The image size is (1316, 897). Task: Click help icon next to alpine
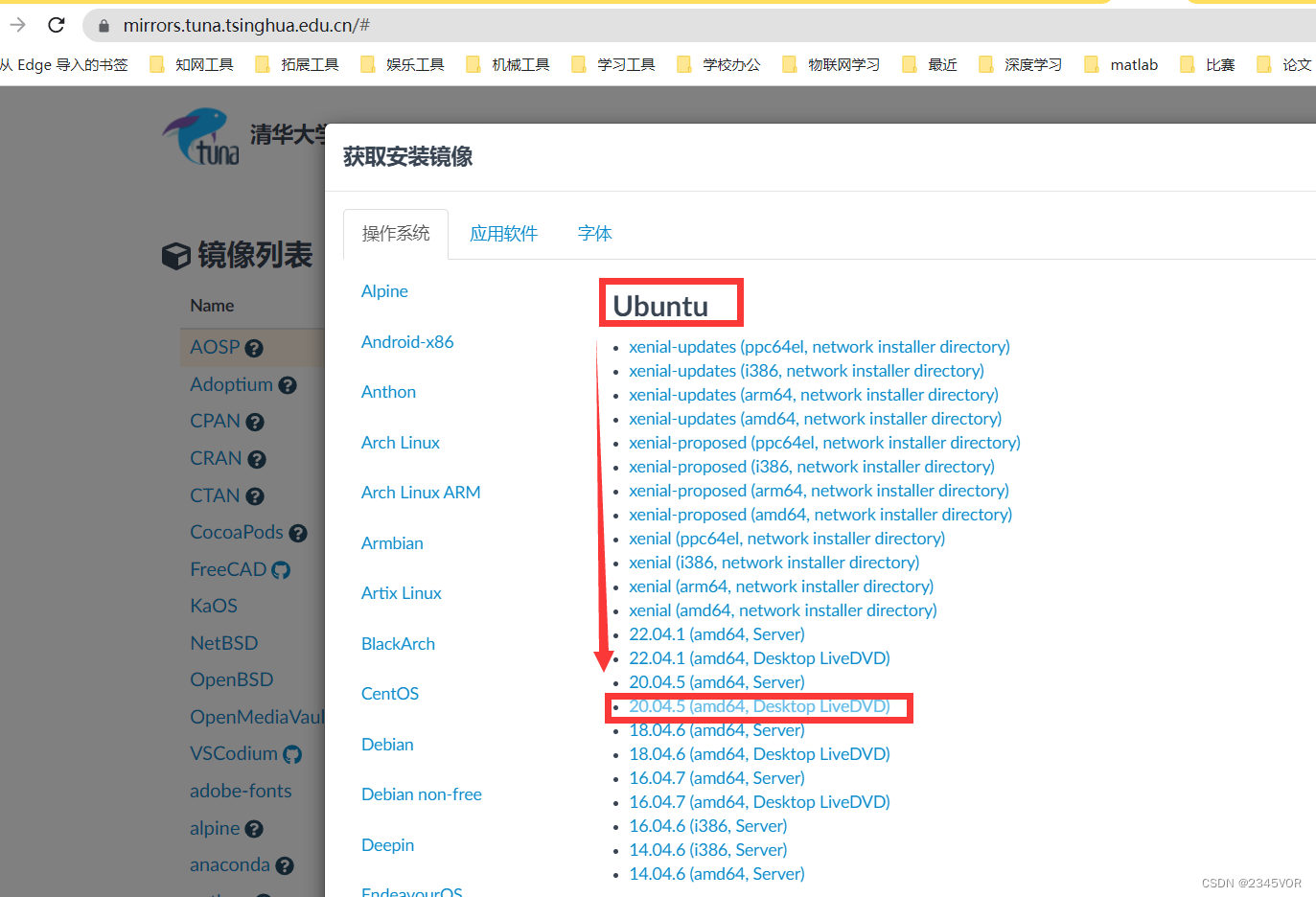(x=254, y=829)
